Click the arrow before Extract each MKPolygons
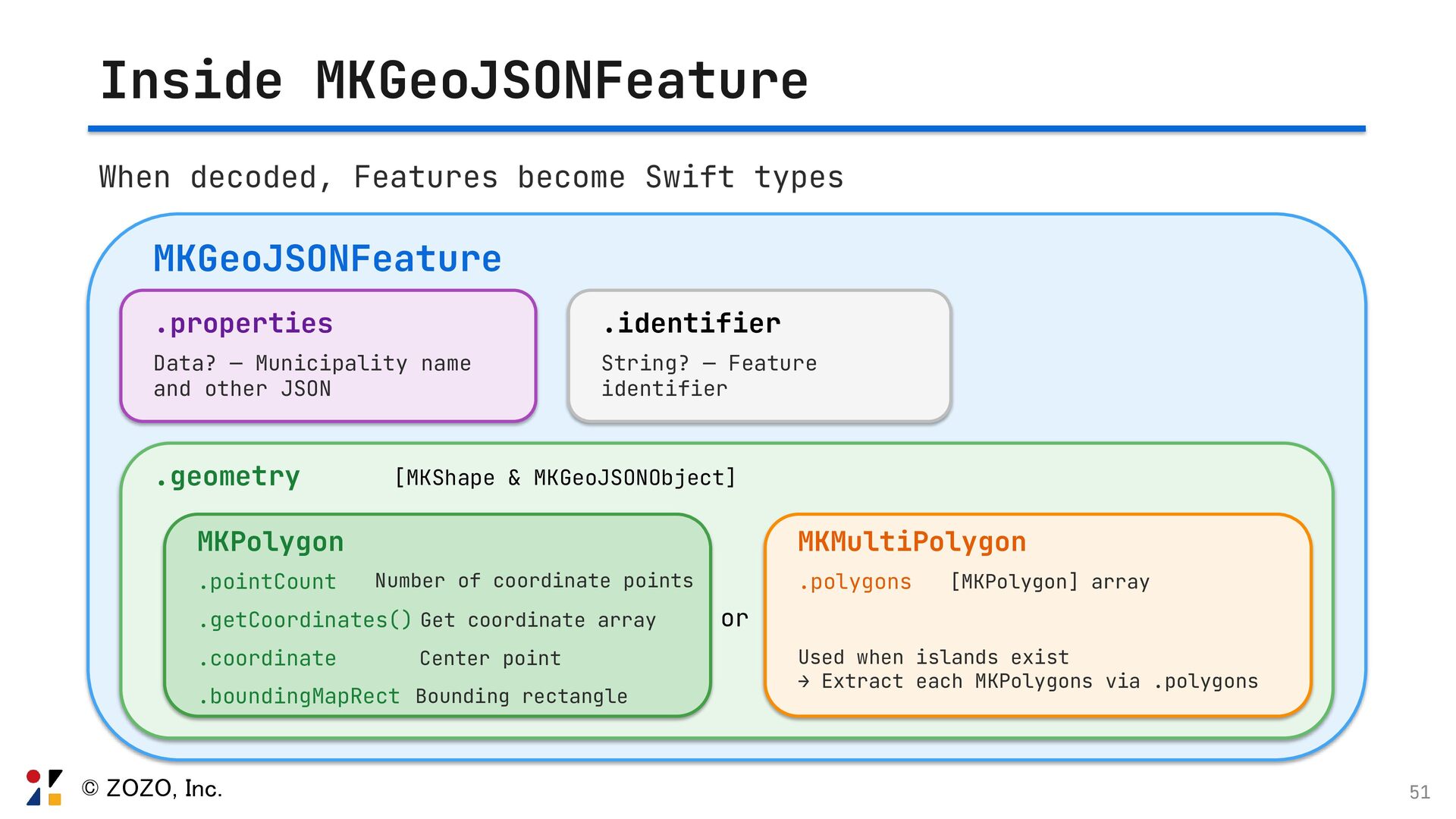The height and width of the screenshot is (819, 1456). [804, 682]
